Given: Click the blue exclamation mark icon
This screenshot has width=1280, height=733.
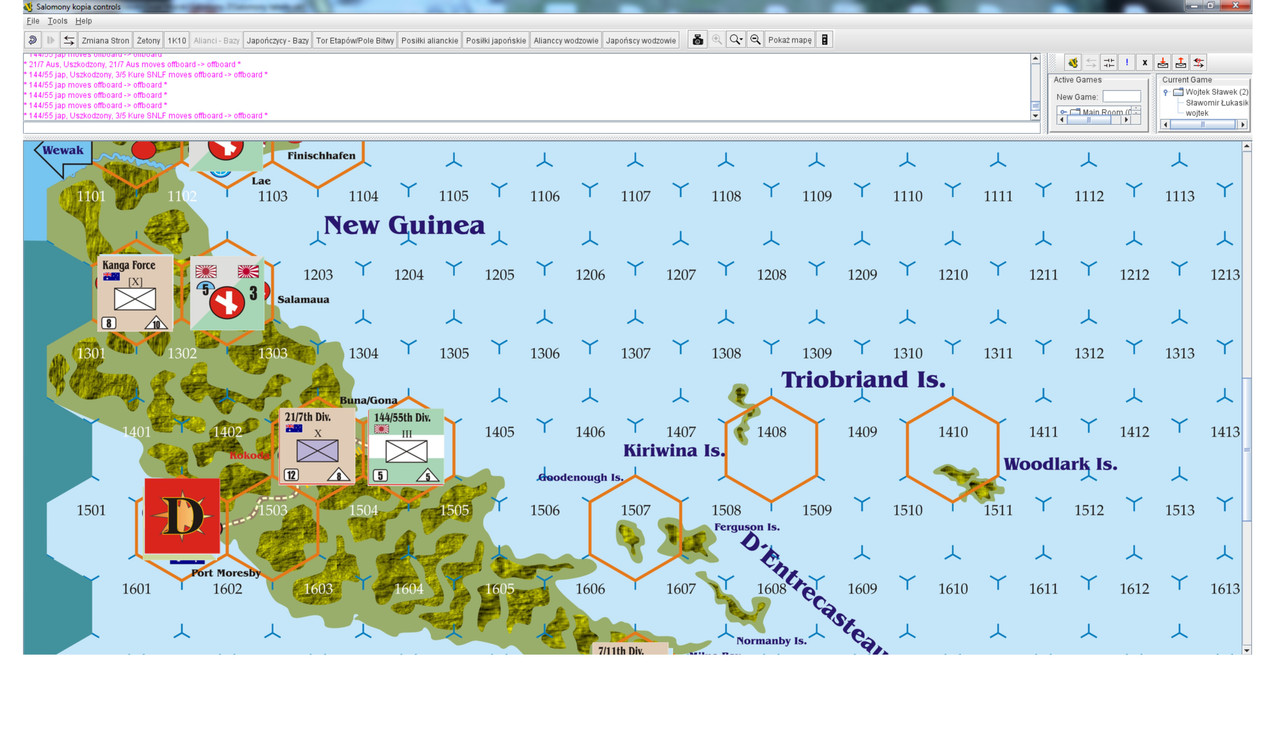Looking at the screenshot, I should (x=1127, y=63).
